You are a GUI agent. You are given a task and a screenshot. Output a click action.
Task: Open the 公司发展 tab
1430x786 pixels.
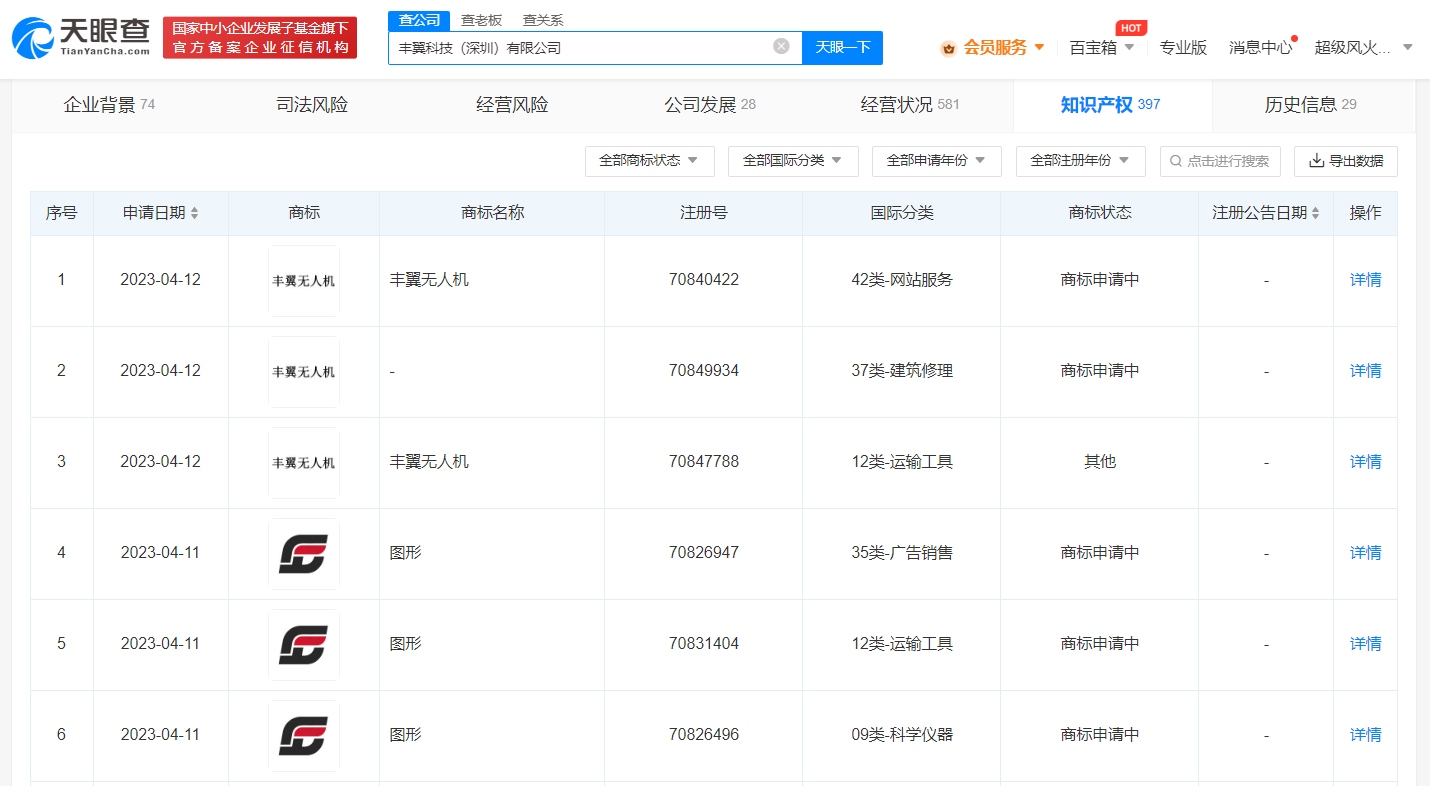click(x=710, y=105)
